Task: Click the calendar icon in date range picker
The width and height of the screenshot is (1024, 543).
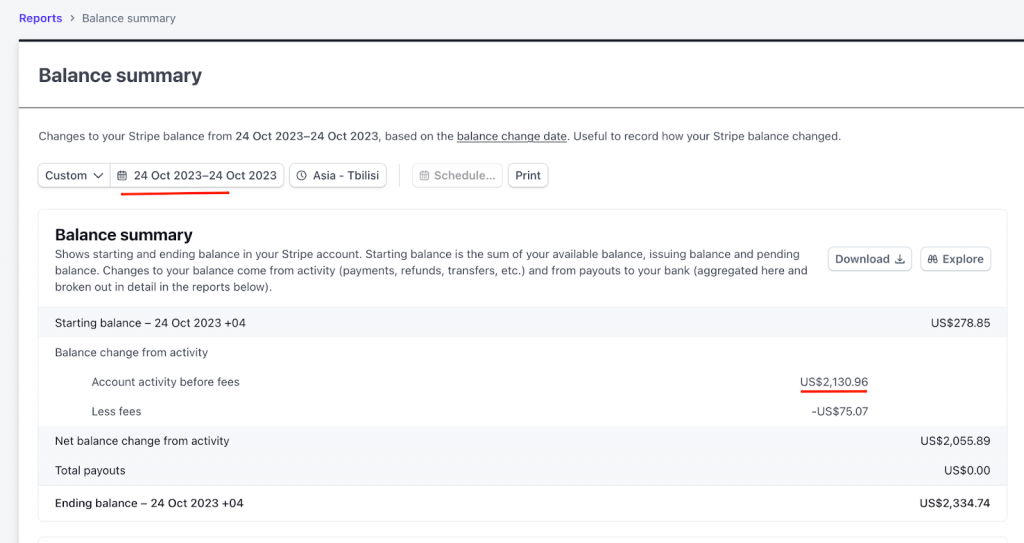Action: (122, 176)
